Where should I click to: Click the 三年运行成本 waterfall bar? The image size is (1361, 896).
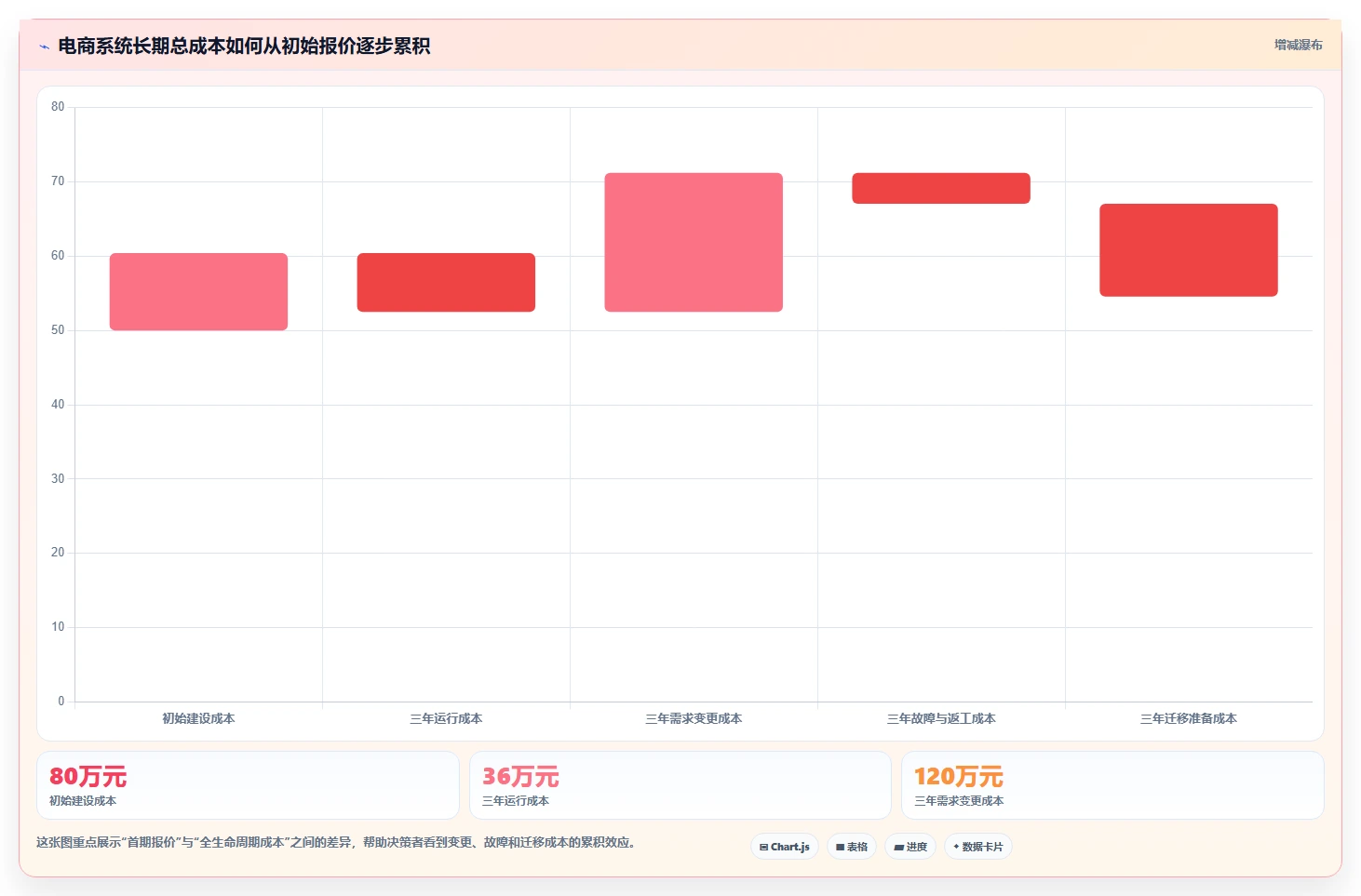pyautogui.click(x=446, y=282)
